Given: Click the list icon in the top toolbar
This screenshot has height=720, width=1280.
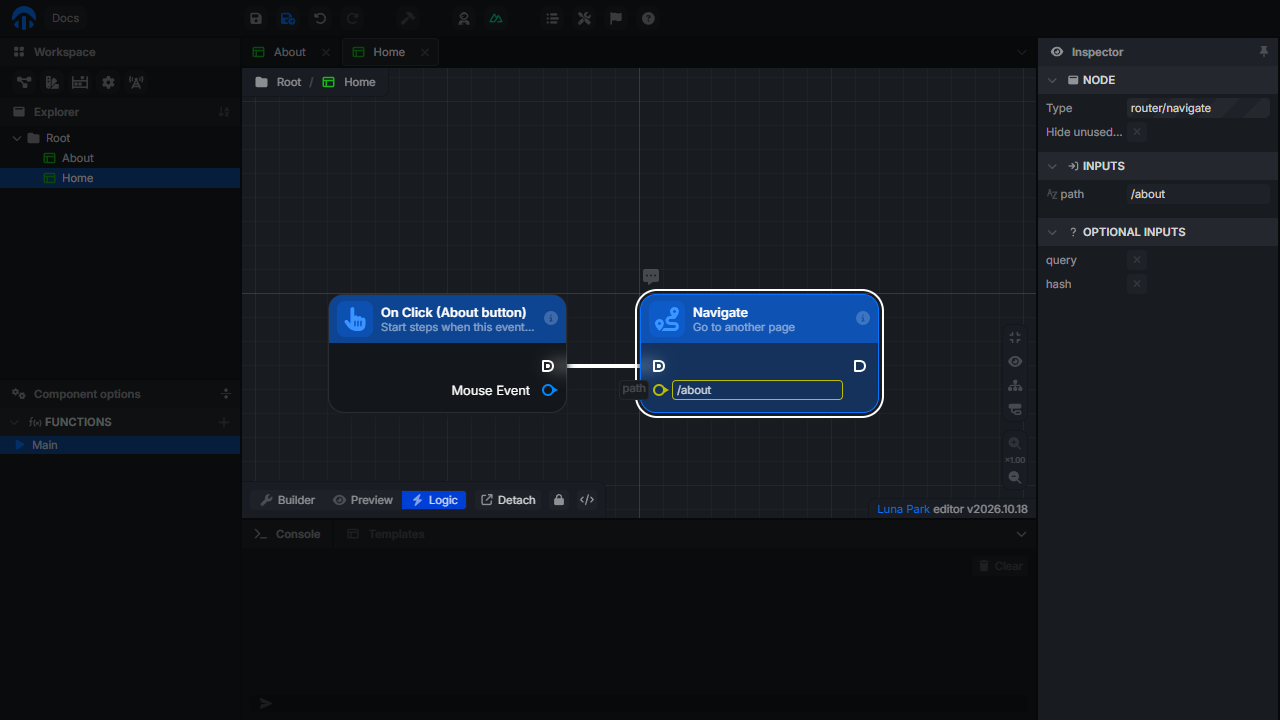Looking at the screenshot, I should point(552,18).
